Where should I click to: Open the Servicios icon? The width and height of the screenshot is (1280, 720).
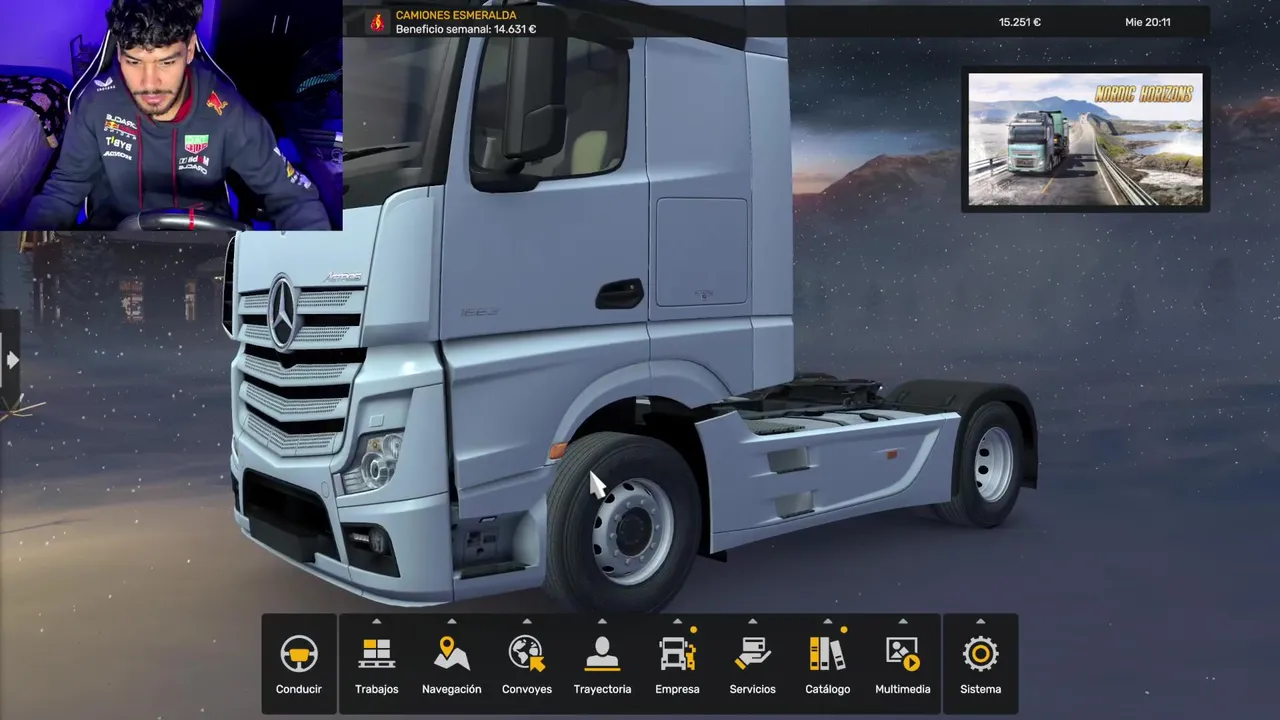tap(753, 654)
